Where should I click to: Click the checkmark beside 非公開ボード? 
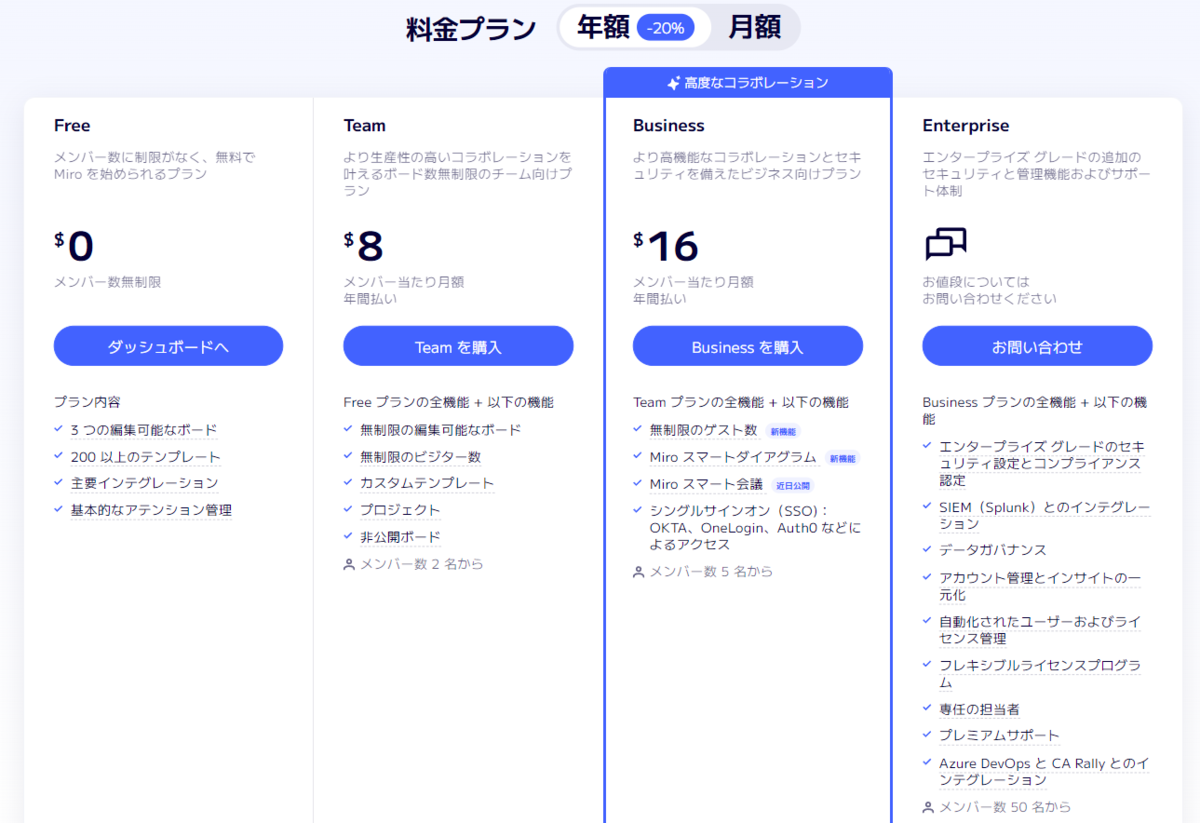tap(349, 537)
